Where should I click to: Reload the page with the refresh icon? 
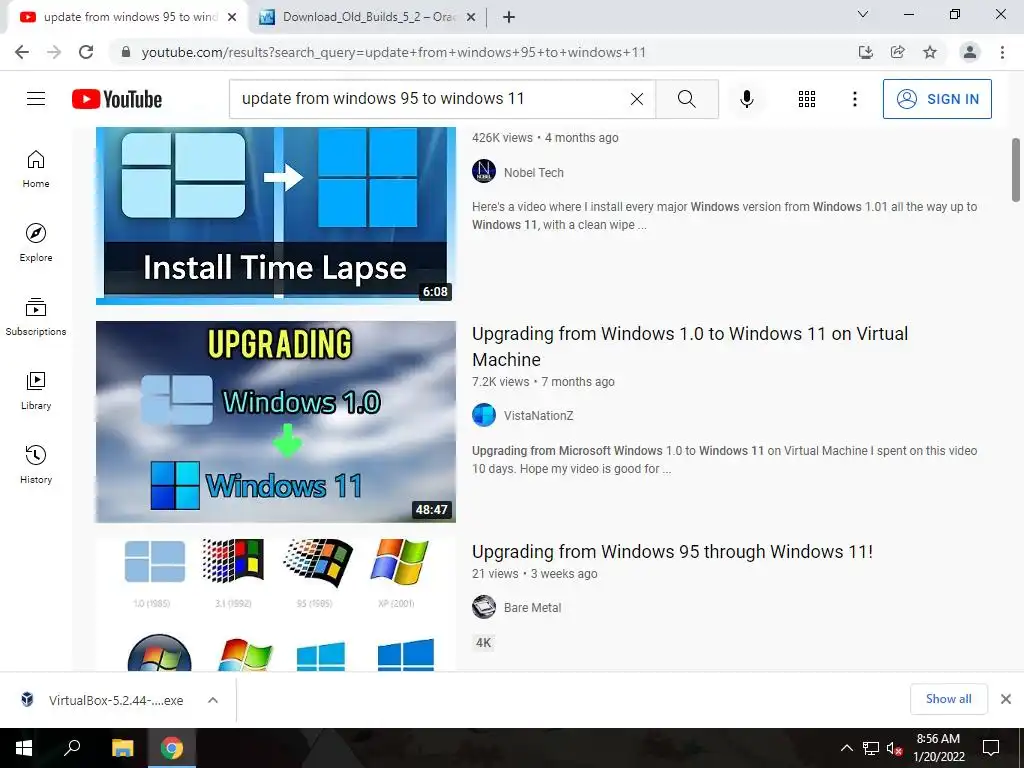(x=86, y=52)
